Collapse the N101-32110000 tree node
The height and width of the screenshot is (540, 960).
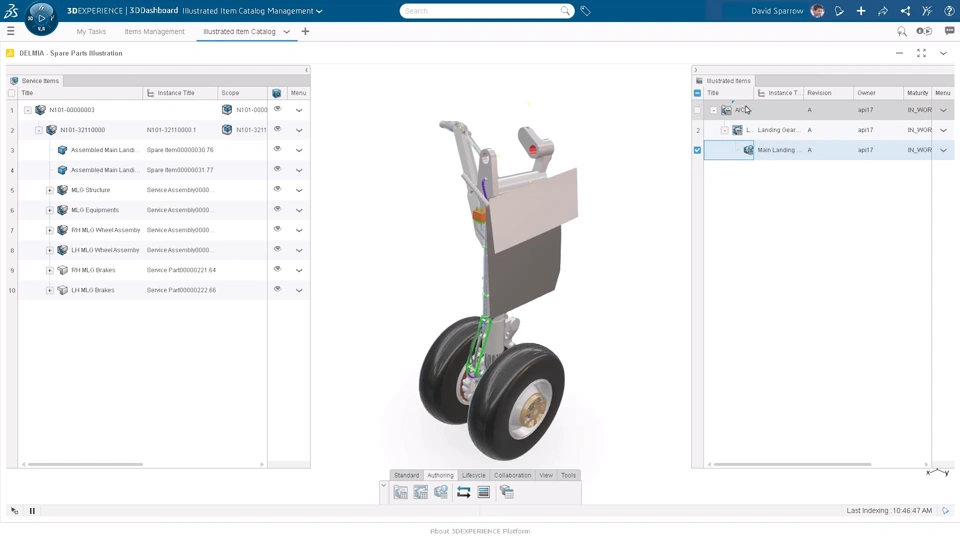pos(39,130)
